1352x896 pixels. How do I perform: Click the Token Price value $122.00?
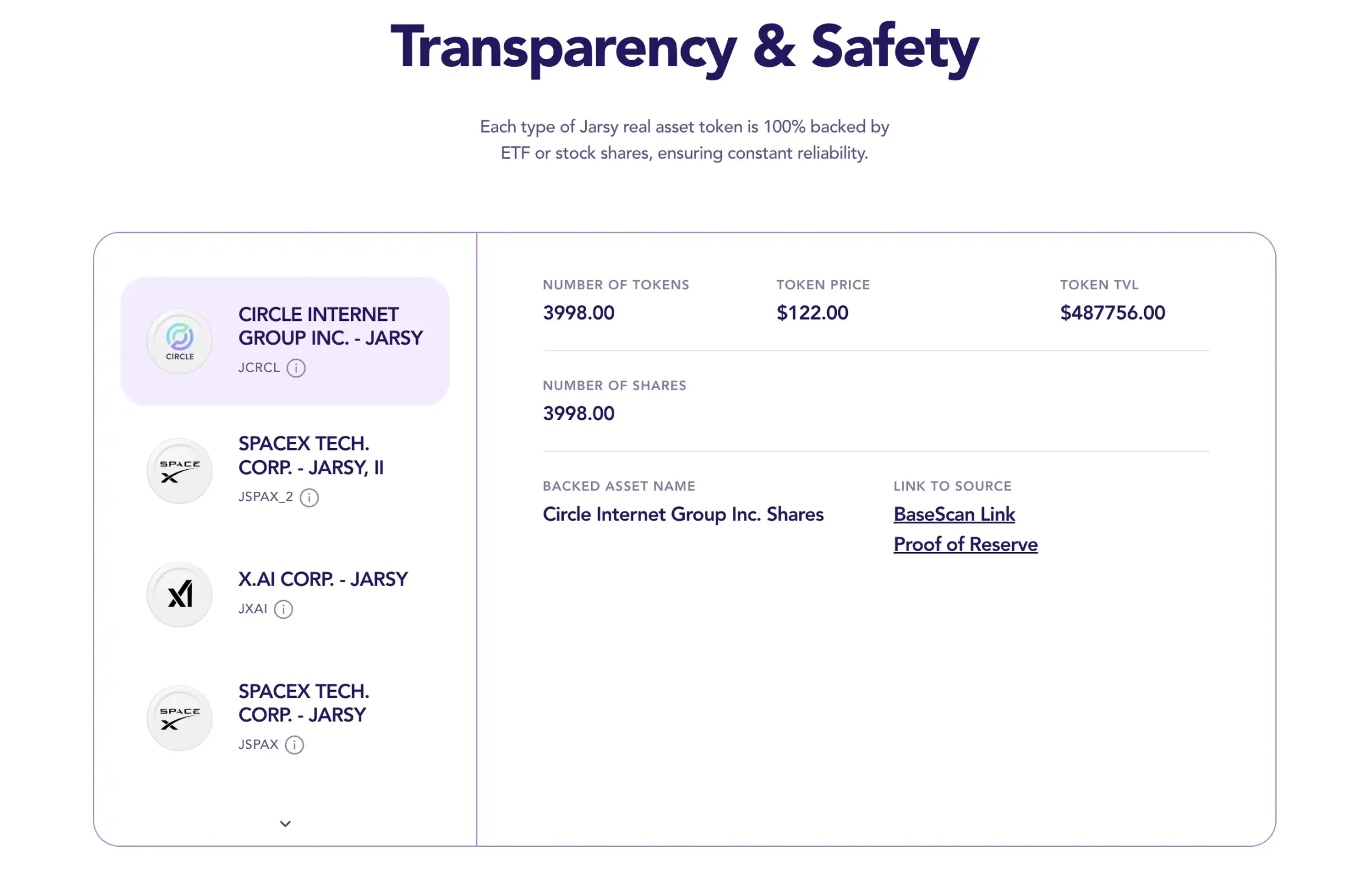coord(812,312)
